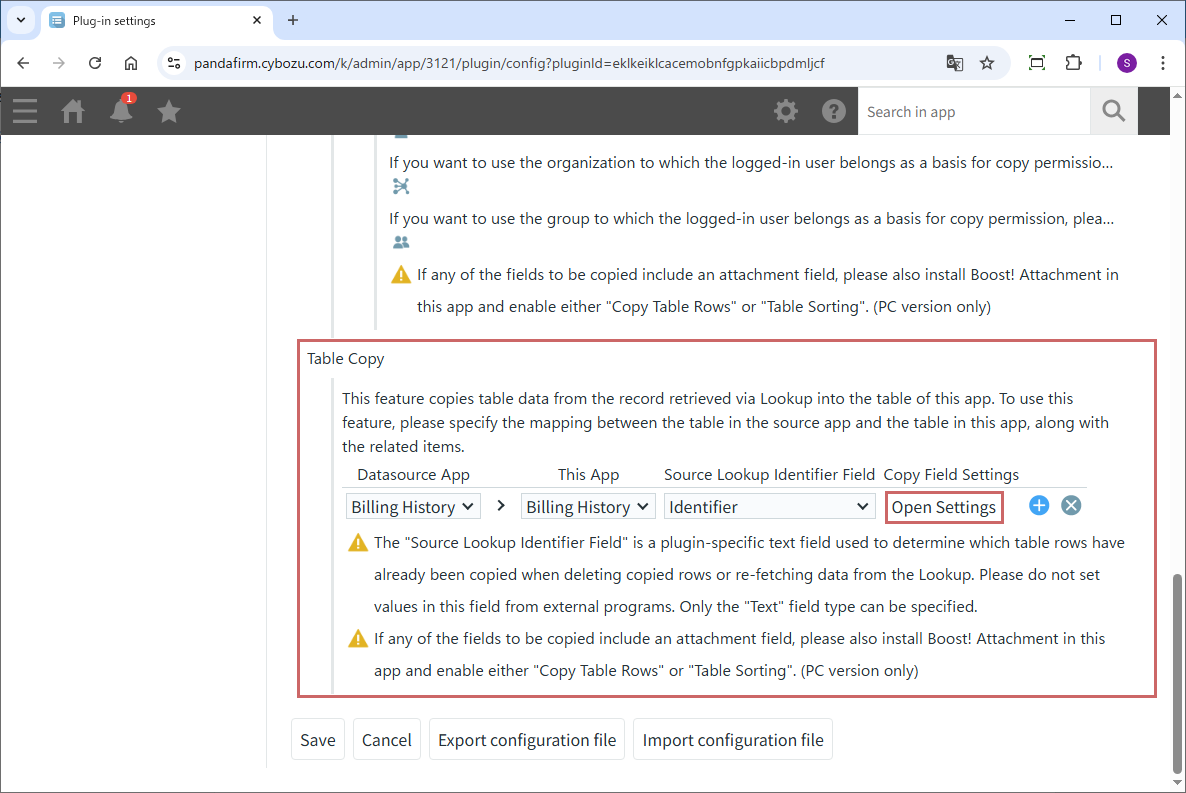The image size is (1186, 793).
Task: Expand the Datasource App Billing History dropdown
Action: [x=413, y=507]
